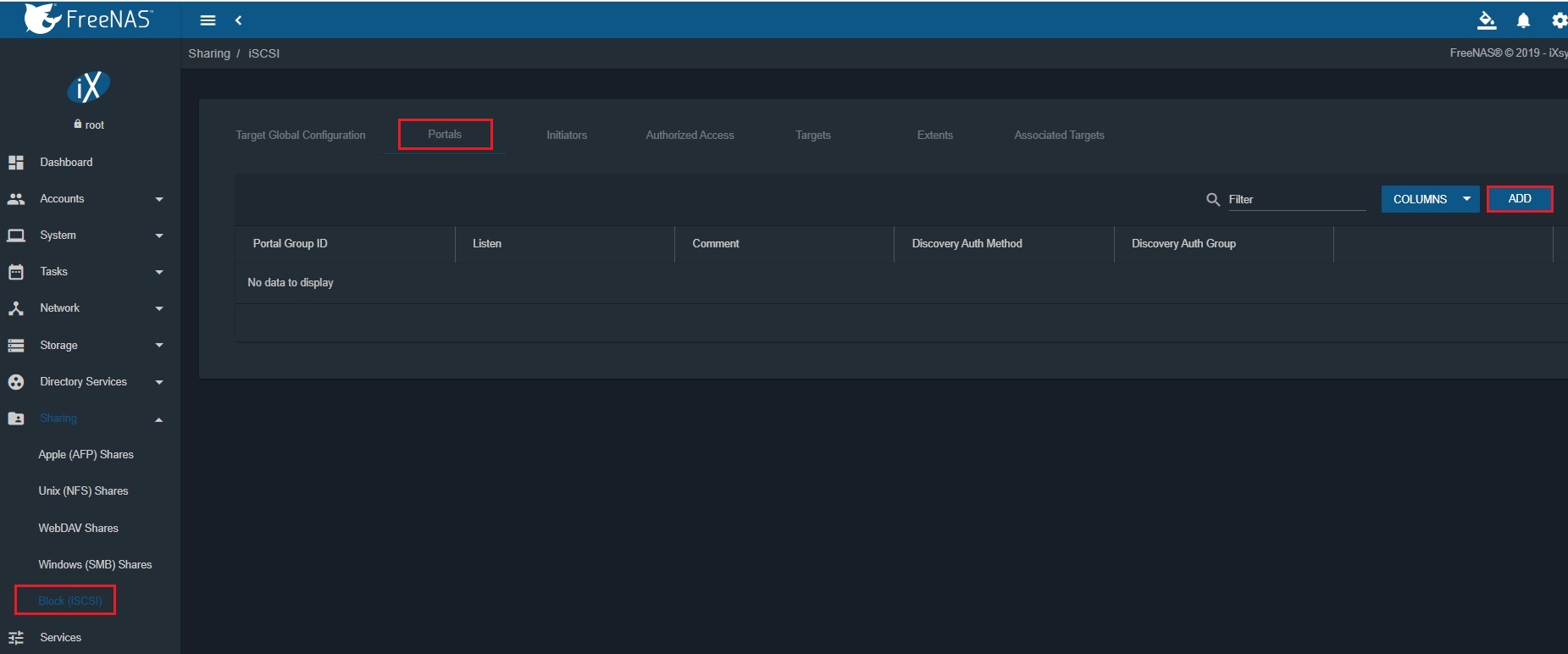Open the settings gear icon

tap(1559, 20)
